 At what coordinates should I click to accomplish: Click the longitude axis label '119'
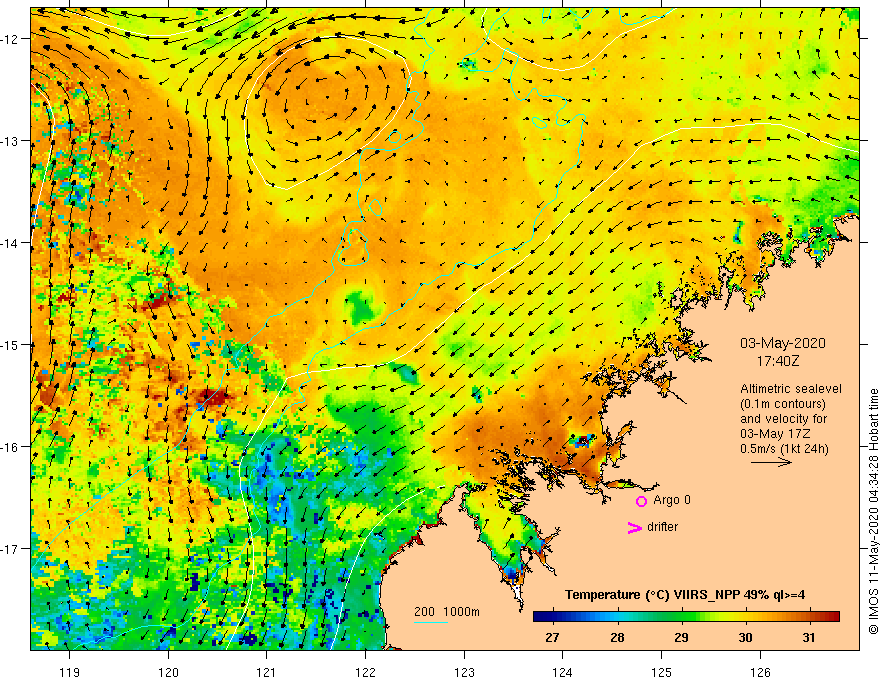[70, 672]
